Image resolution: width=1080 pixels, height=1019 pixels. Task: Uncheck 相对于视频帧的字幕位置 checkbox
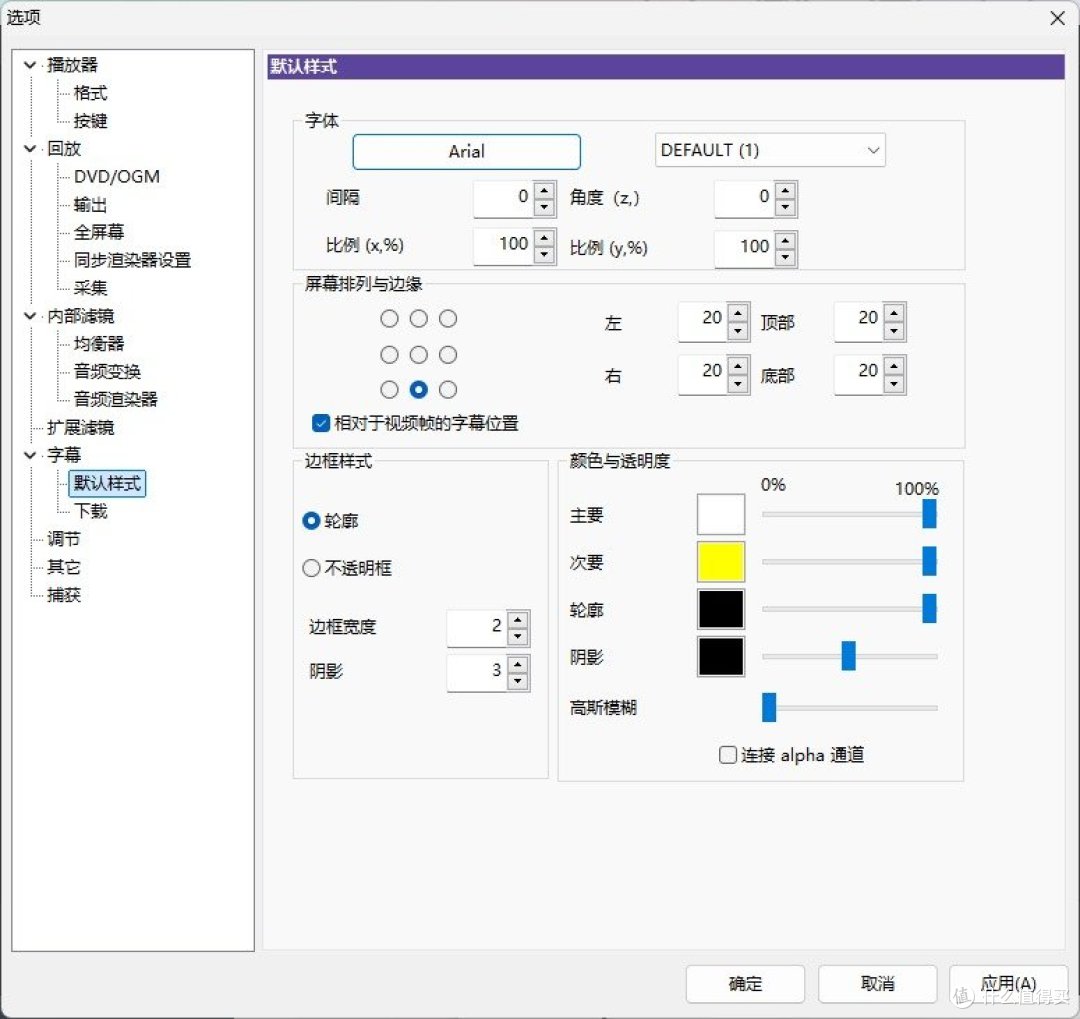coord(321,422)
